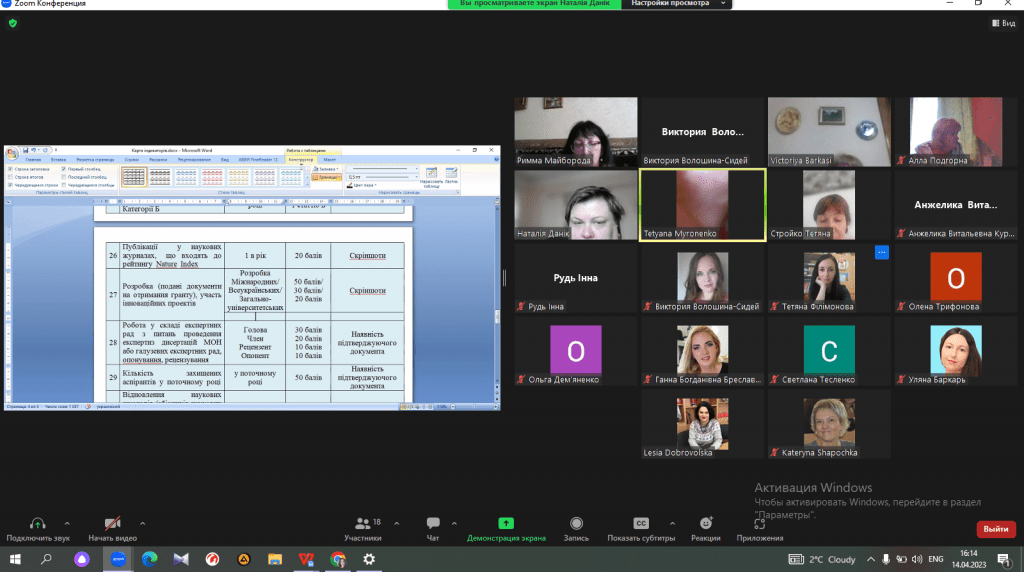Open the Приложения apps icon

[x=759, y=523]
